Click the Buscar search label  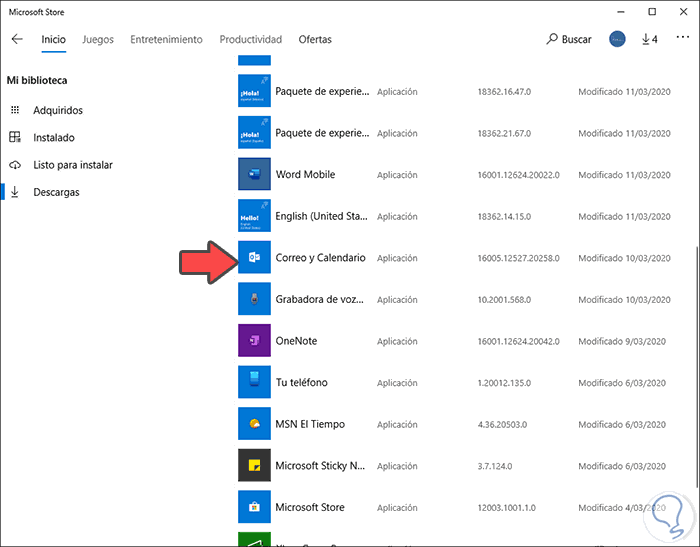pos(576,39)
